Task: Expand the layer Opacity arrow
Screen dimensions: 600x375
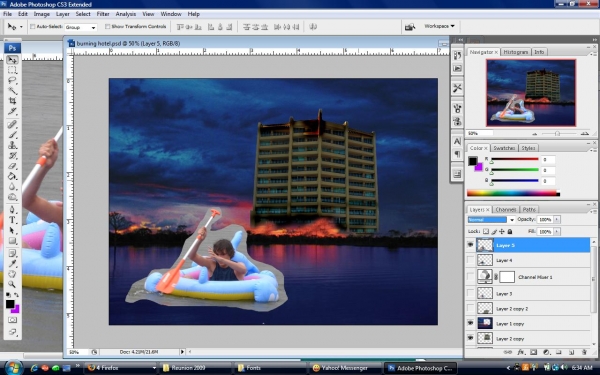Action: (557, 219)
